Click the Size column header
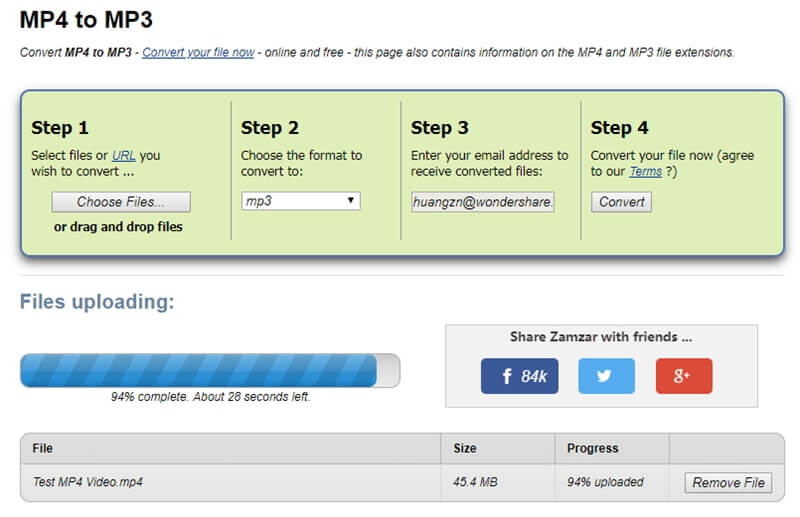800x517 pixels. tap(465, 449)
